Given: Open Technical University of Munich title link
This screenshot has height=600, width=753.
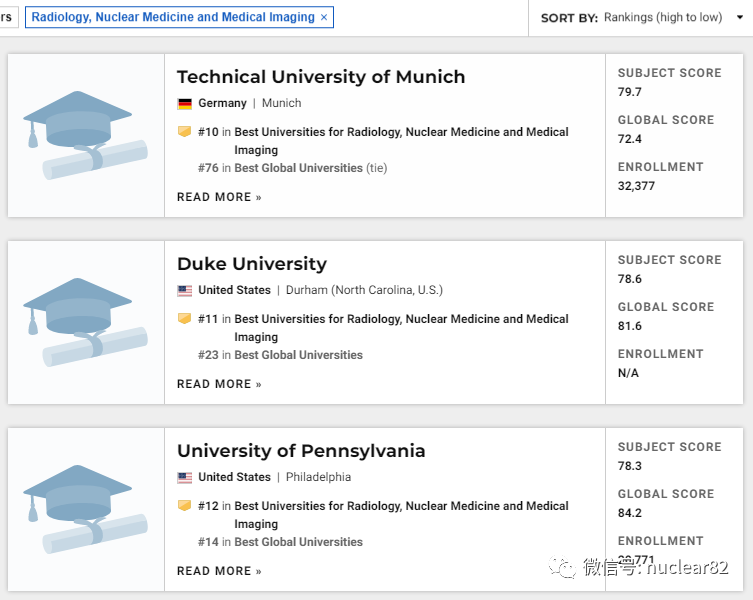Looking at the screenshot, I should pyautogui.click(x=321, y=77).
